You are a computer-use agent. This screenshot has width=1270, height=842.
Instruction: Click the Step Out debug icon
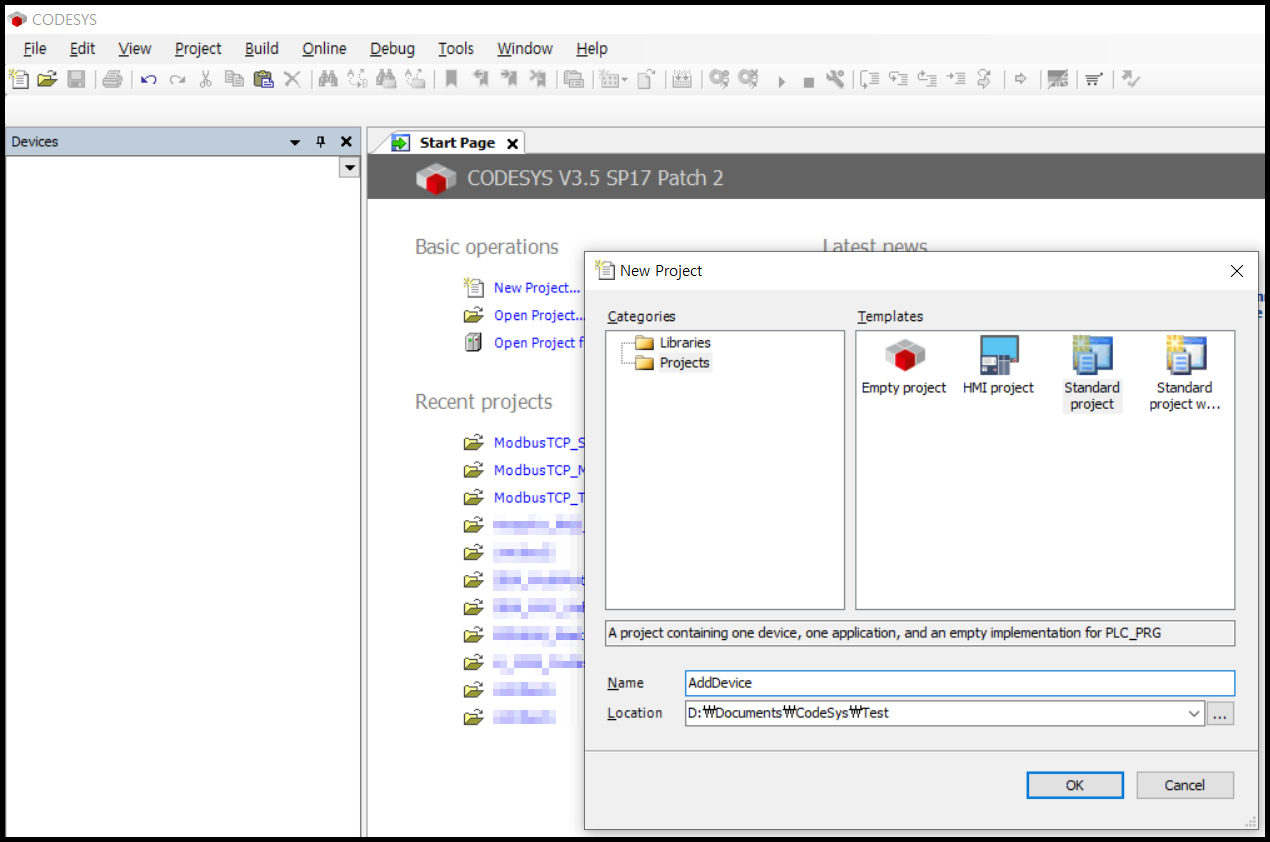pyautogui.click(x=928, y=79)
